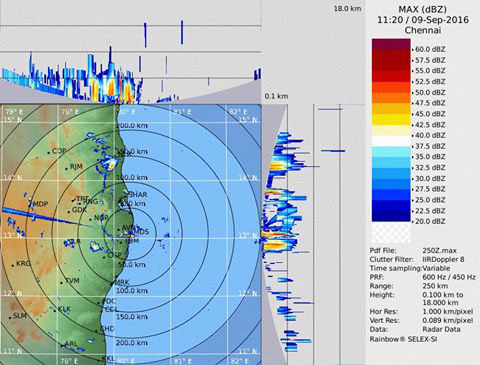The height and width of the screenshot is (365, 480).
Task: Click the SLM station label
Action: coord(20,315)
